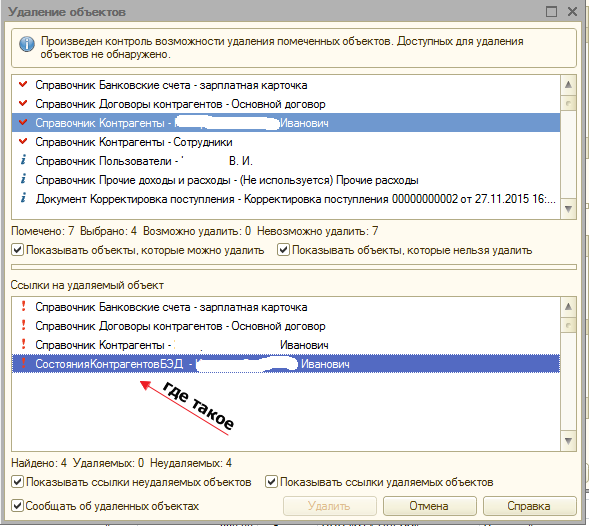Image resolution: width=589 pixels, height=526 pixels.
Task: Select lower Договоры контрагентов - Основной договор link
Action: [x=286, y=326]
